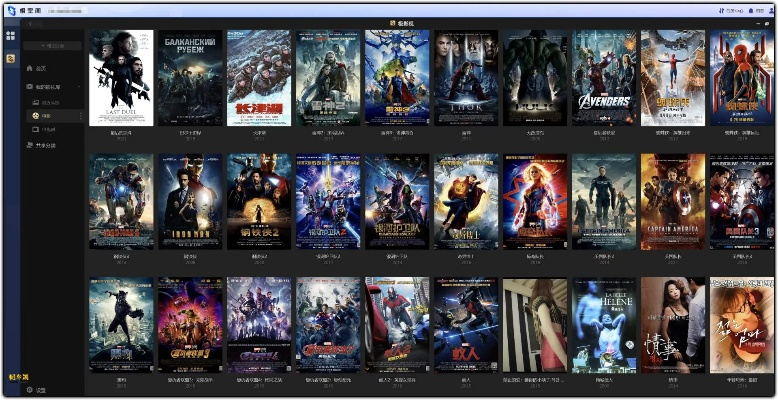
Task: Open The Last Duel movie poster
Action: pyautogui.click(x=121, y=78)
